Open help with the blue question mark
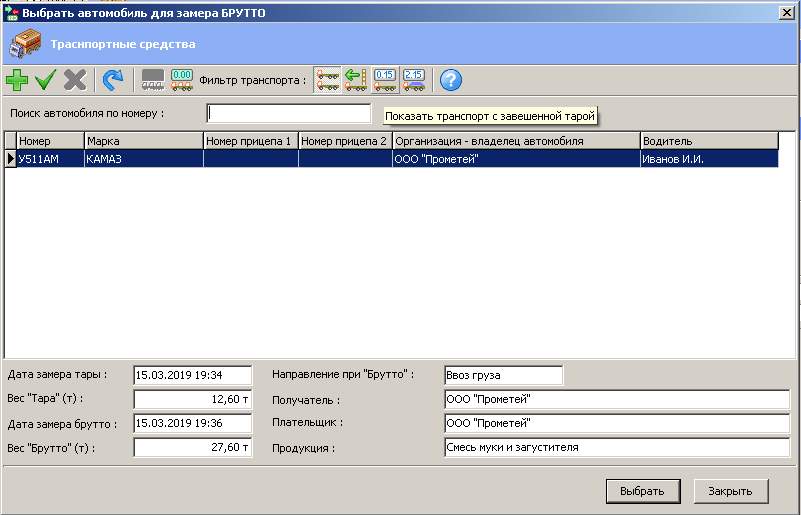801x515 pixels. click(x=450, y=80)
